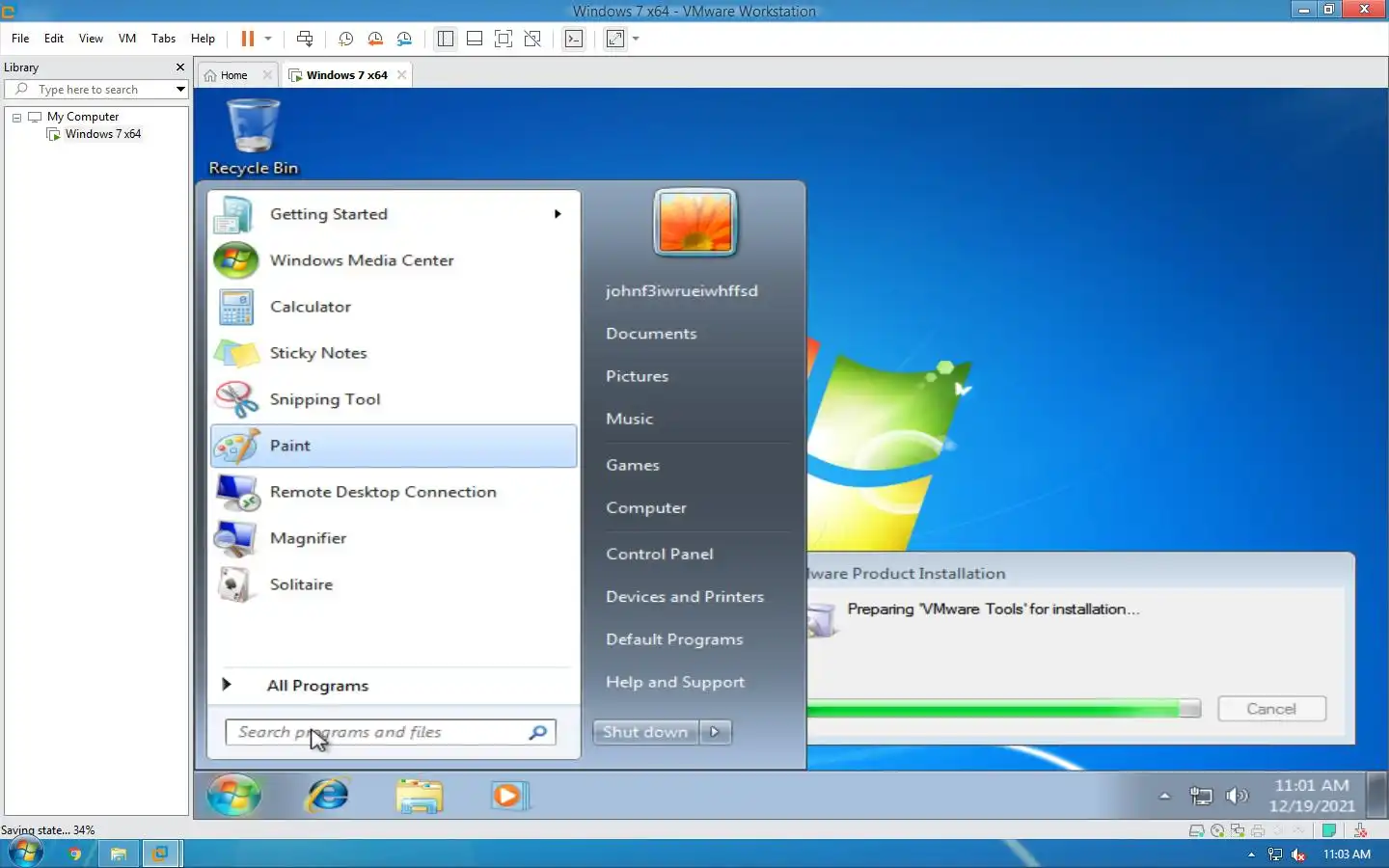Enter full screen mode via toolbar icon
Screen dimensions: 1389x868
(504, 39)
